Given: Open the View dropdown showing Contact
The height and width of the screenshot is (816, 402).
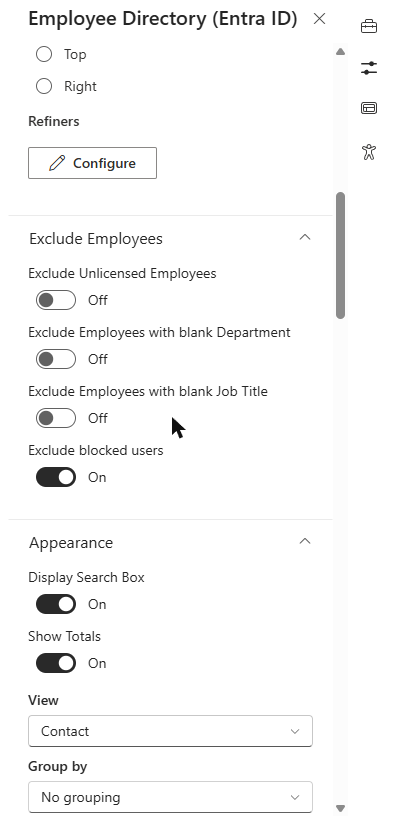Looking at the screenshot, I should coord(170,731).
